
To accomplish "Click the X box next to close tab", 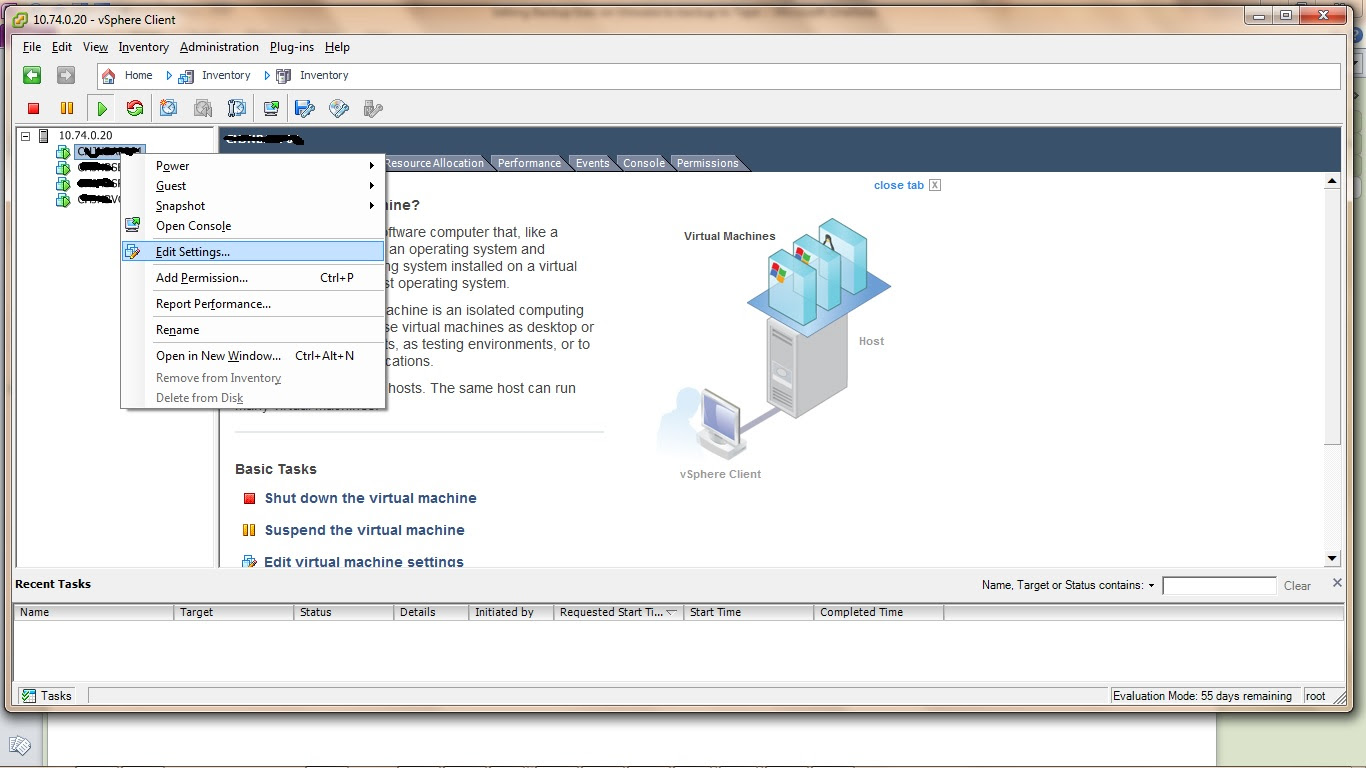I will pos(935,185).
